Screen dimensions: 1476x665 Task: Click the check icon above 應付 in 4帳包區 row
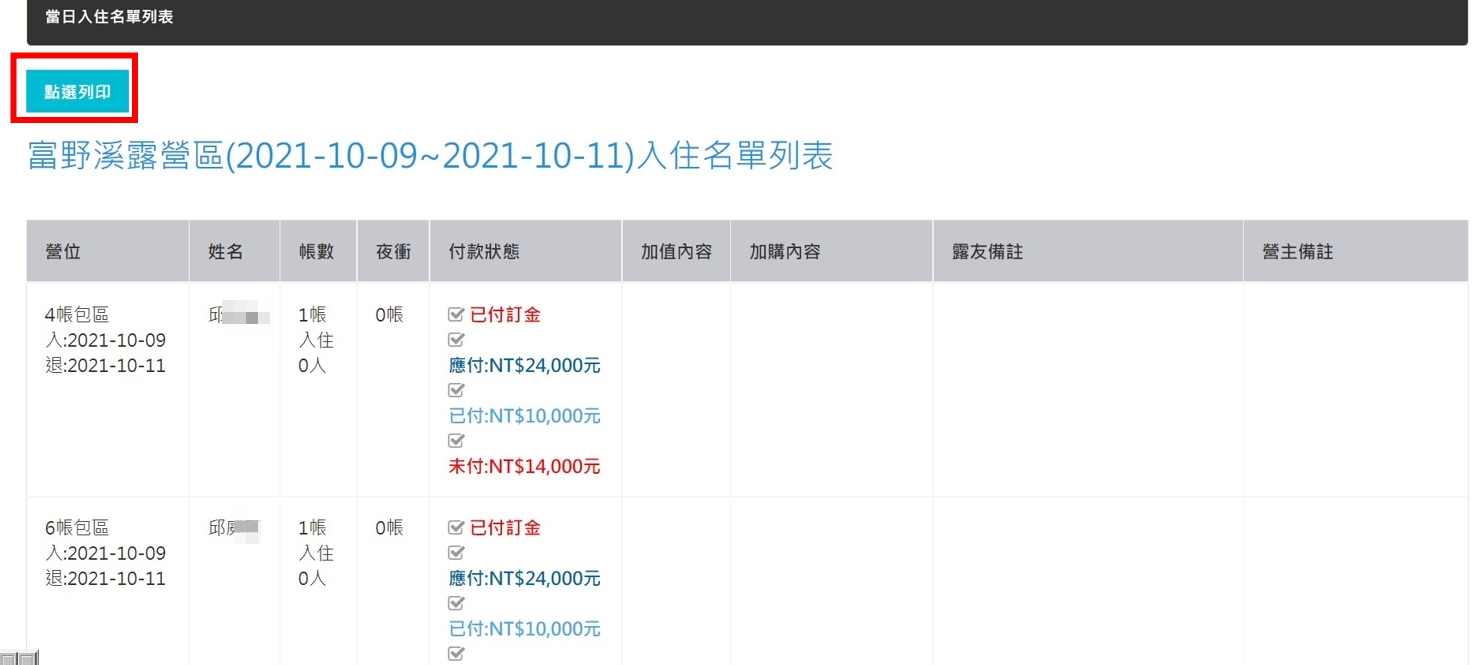tap(457, 340)
